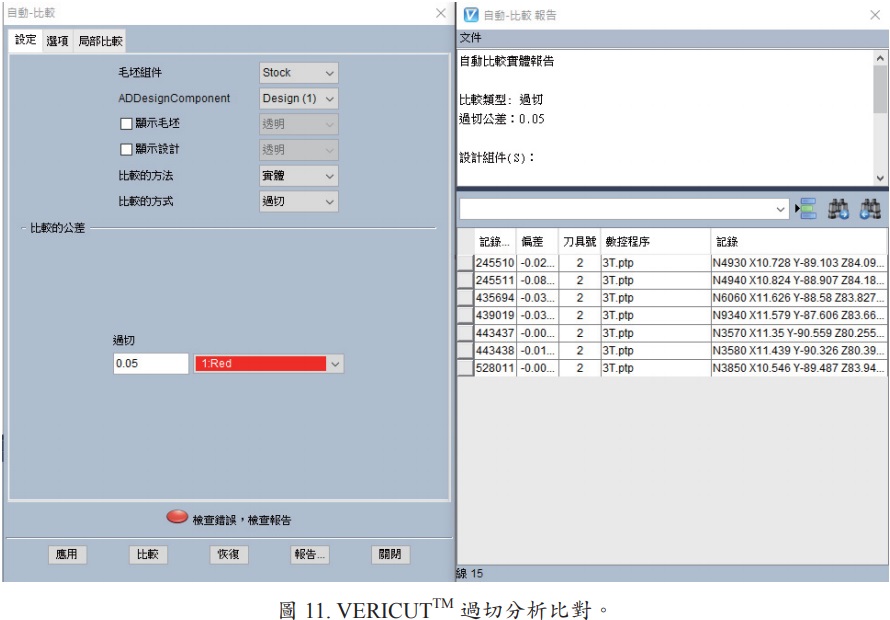Toggle row selector for record 528011

tap(465, 368)
